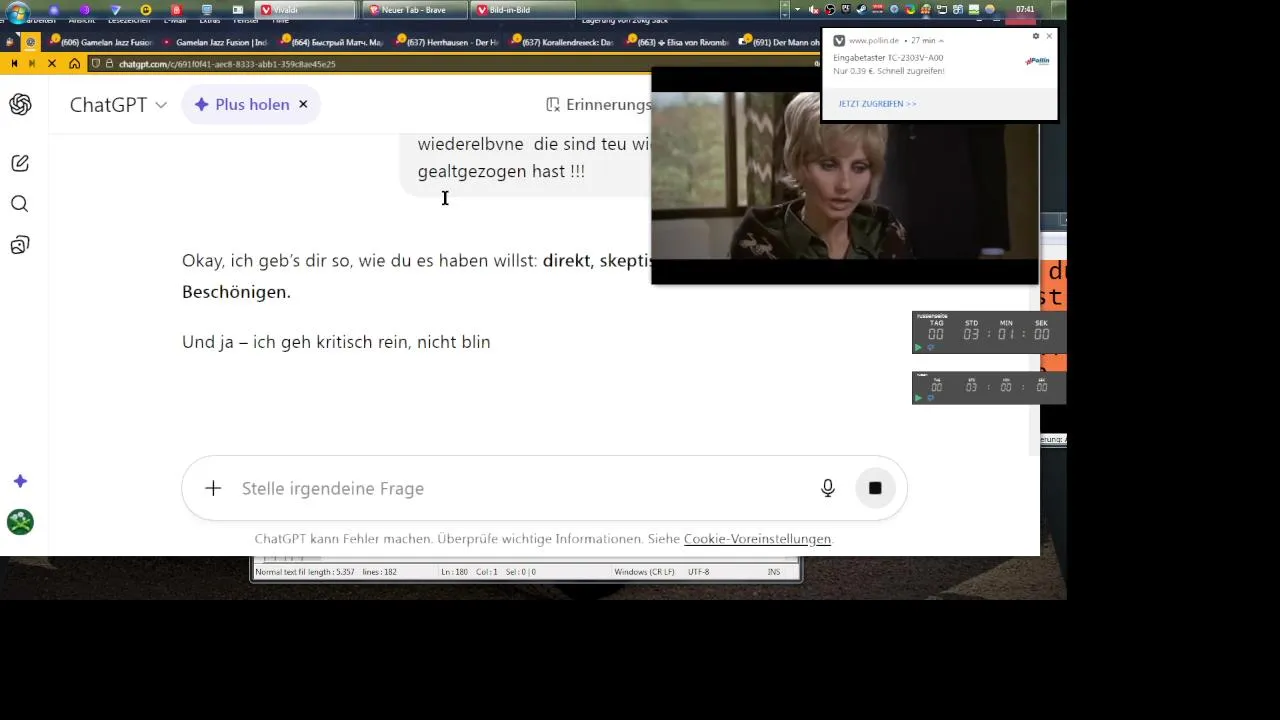Click the Windows (CR LF) status bar entry
The height and width of the screenshot is (720, 1280).
pos(644,572)
